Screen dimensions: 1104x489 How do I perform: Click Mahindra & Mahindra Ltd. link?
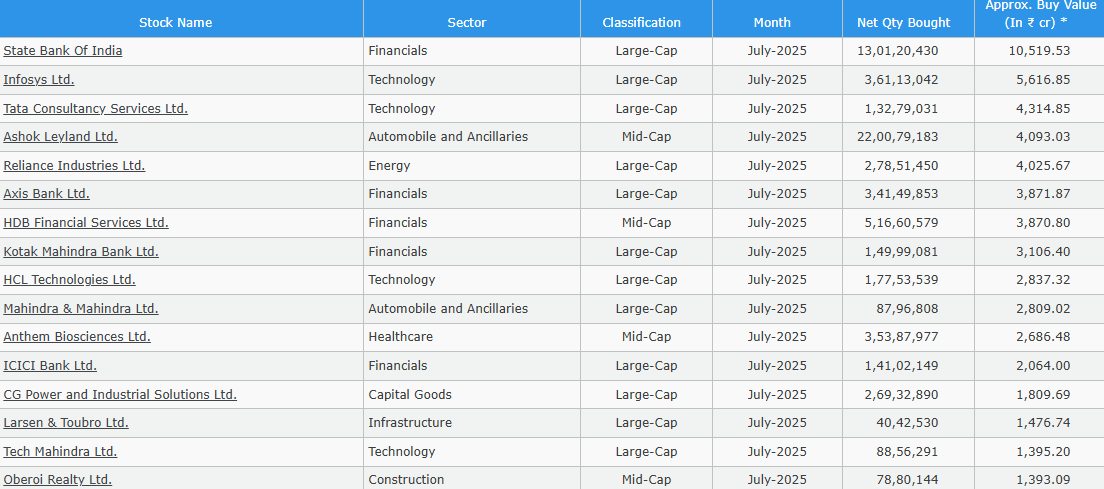pos(81,309)
